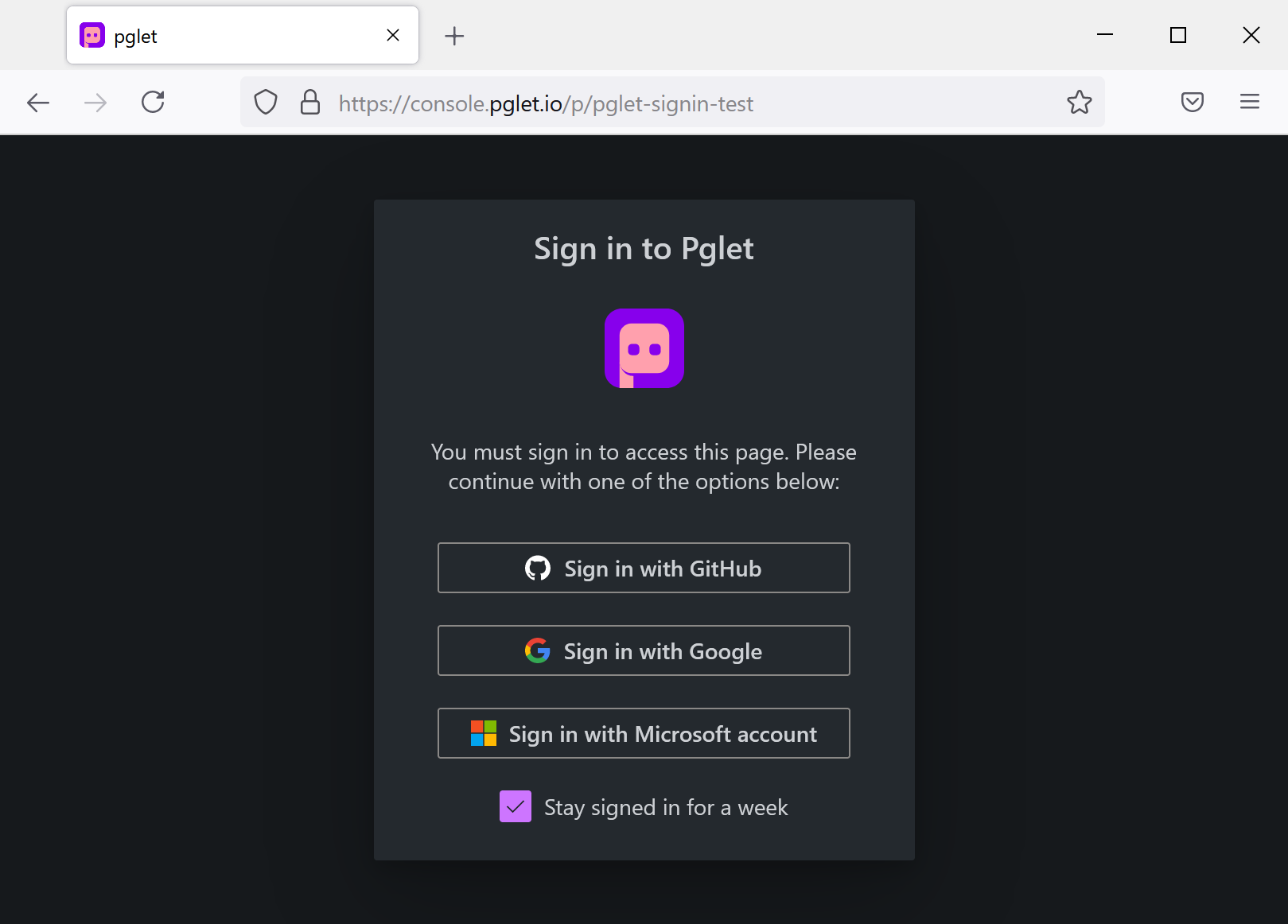Click the padlock site security icon
This screenshot has width=1288, height=924.
pos(310,103)
